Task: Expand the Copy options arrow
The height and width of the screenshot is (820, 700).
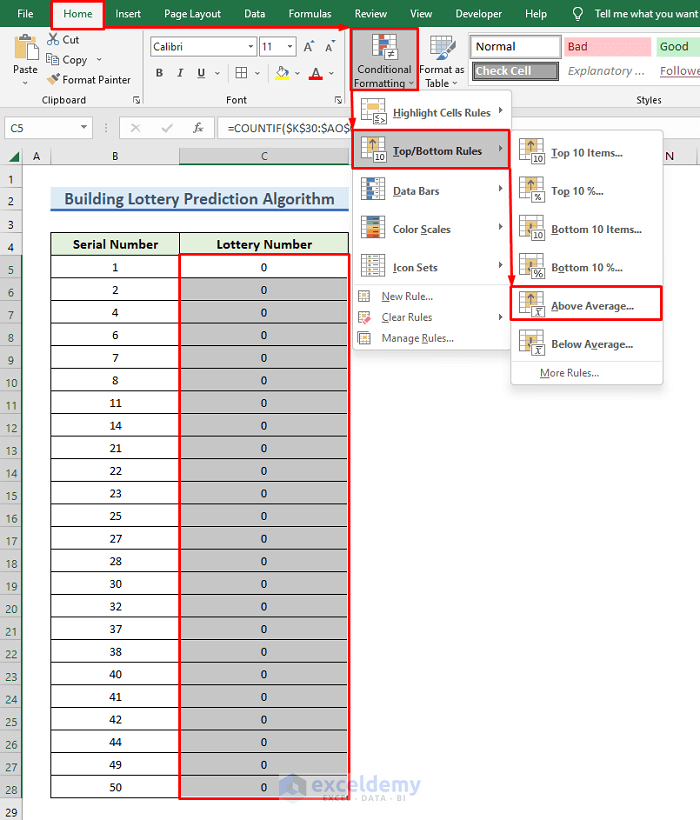Action: [x=99, y=60]
